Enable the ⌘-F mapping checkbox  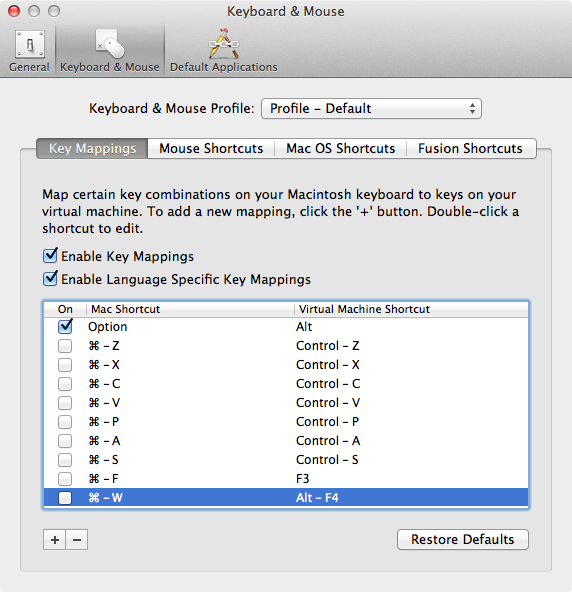click(65, 479)
